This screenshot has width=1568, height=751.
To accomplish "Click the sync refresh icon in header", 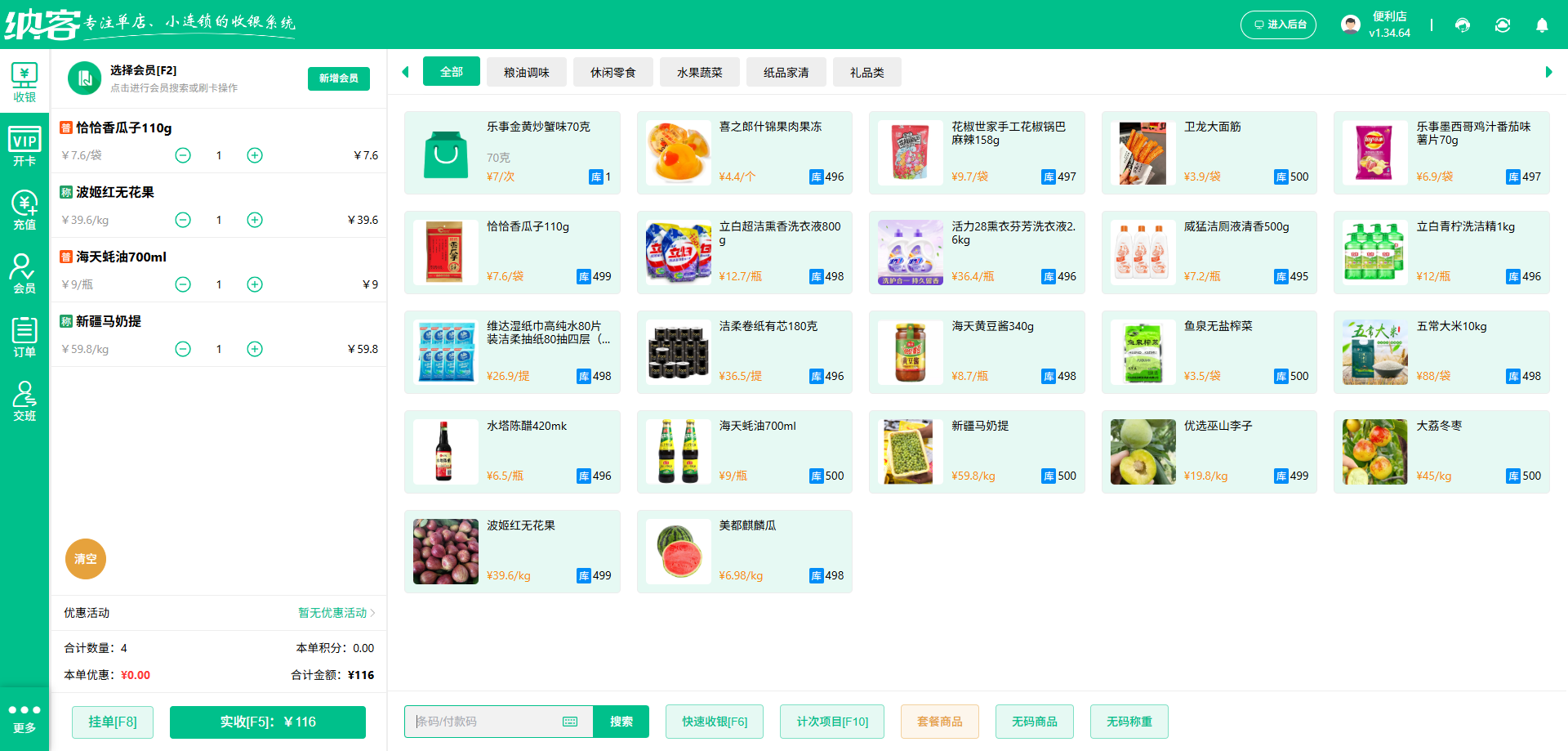I will [1503, 25].
